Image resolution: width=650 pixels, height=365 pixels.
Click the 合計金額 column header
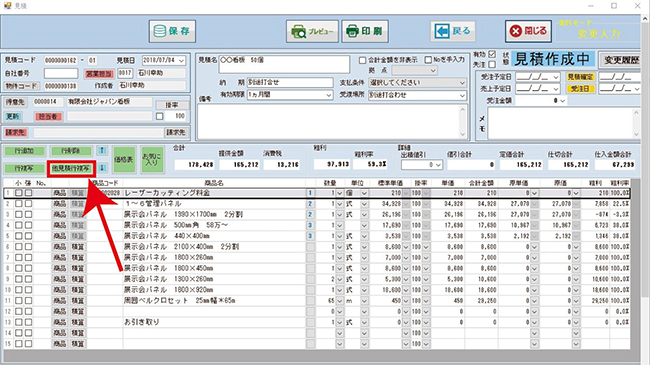481,183
